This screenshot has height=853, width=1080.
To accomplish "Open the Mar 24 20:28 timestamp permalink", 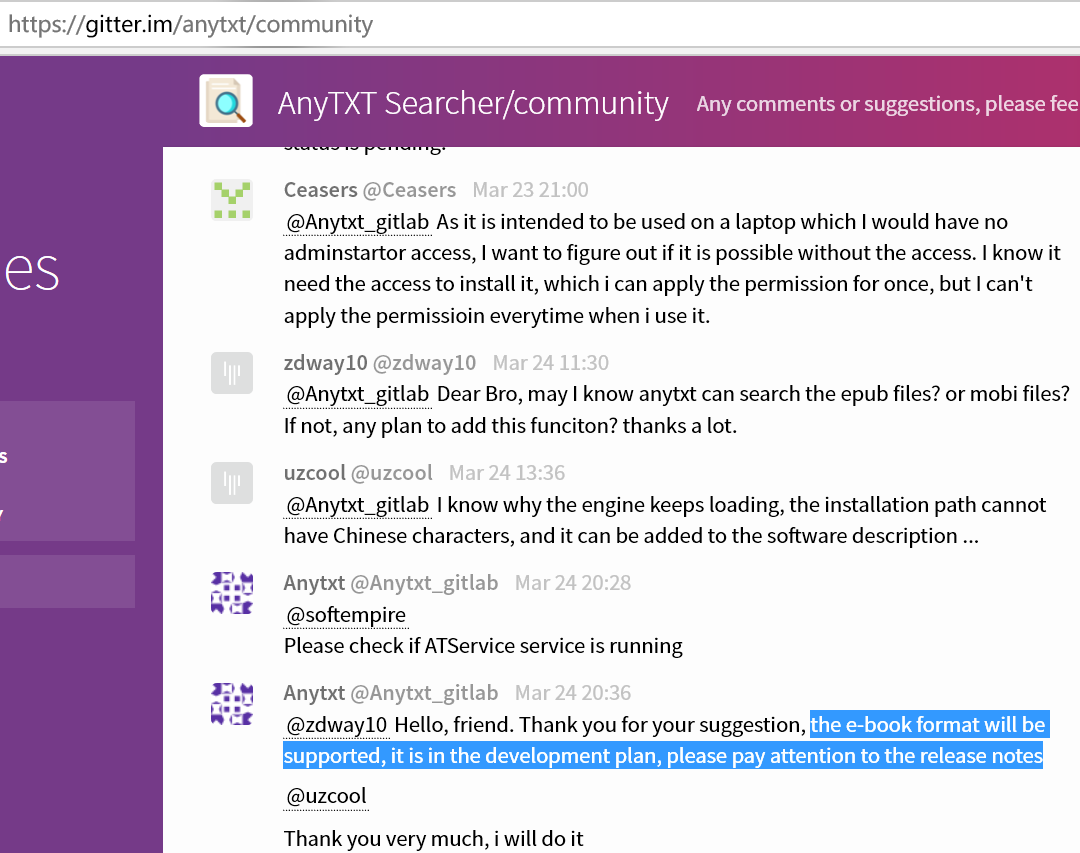I will 573,583.
